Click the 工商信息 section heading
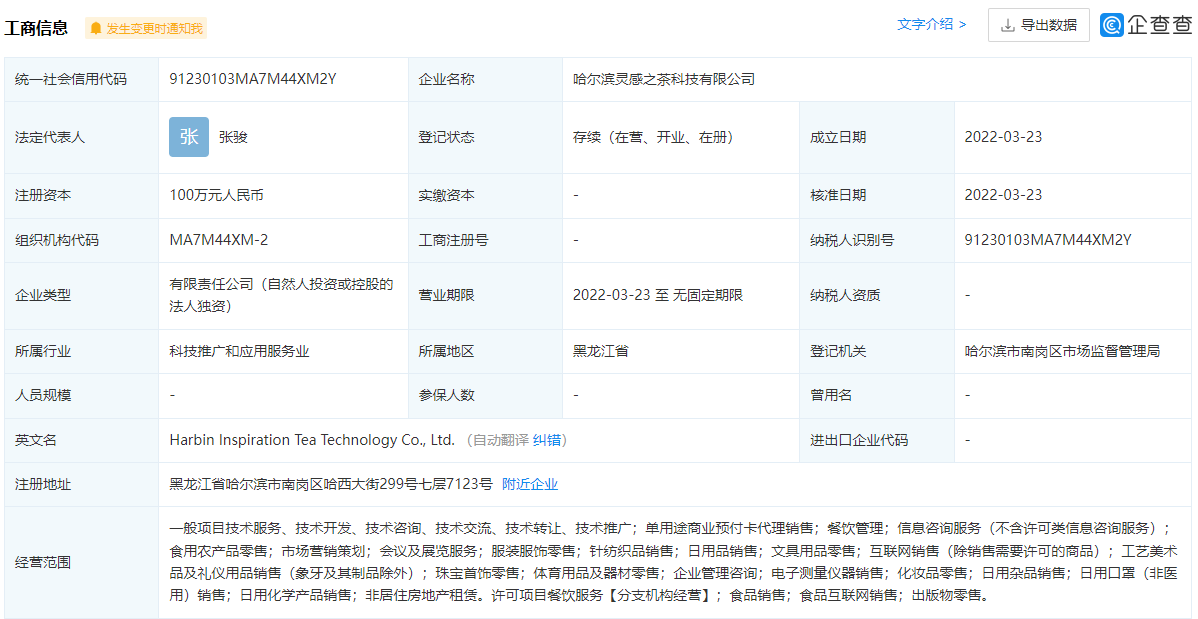Viewport: 1198px width, 619px height. point(36,28)
